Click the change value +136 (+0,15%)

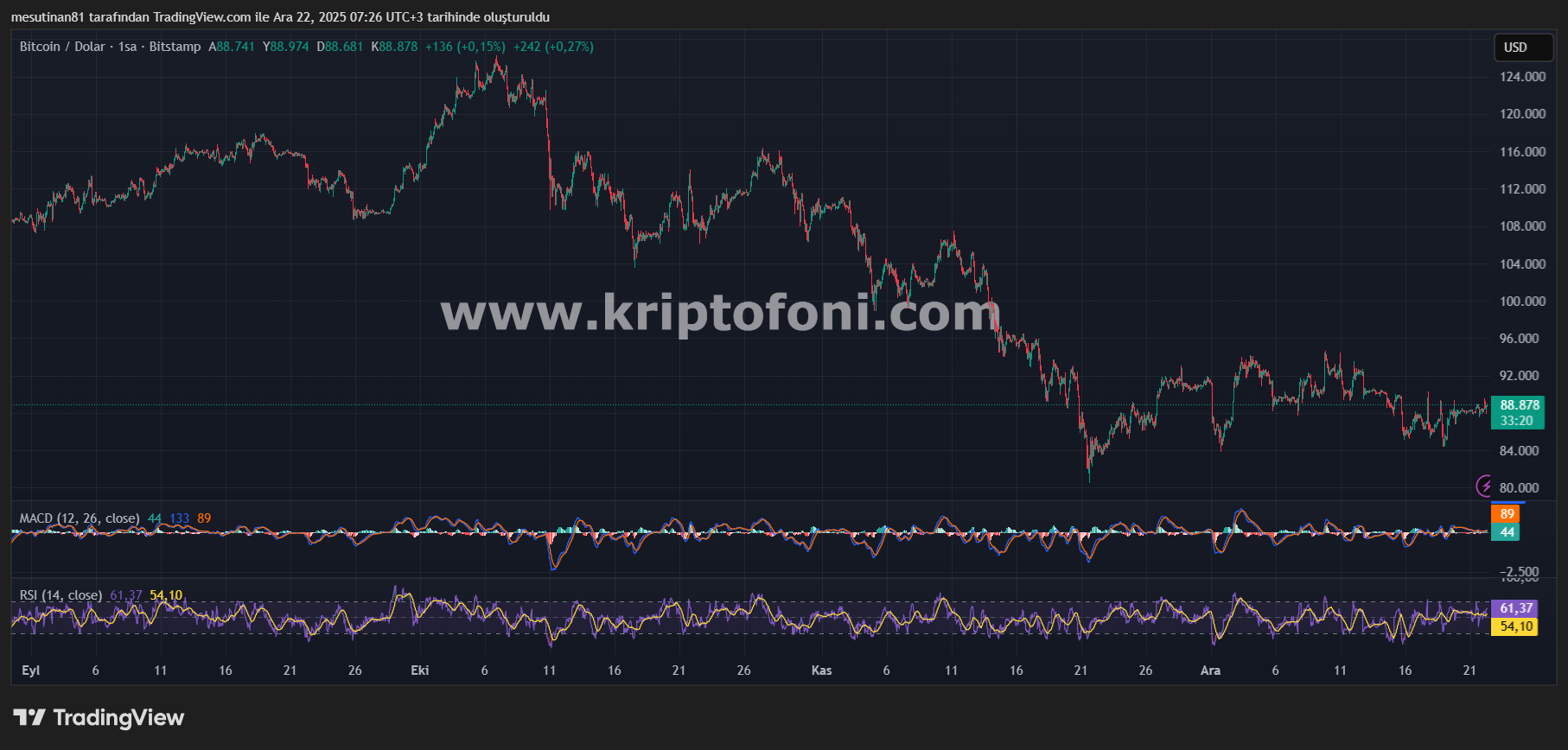click(x=465, y=47)
